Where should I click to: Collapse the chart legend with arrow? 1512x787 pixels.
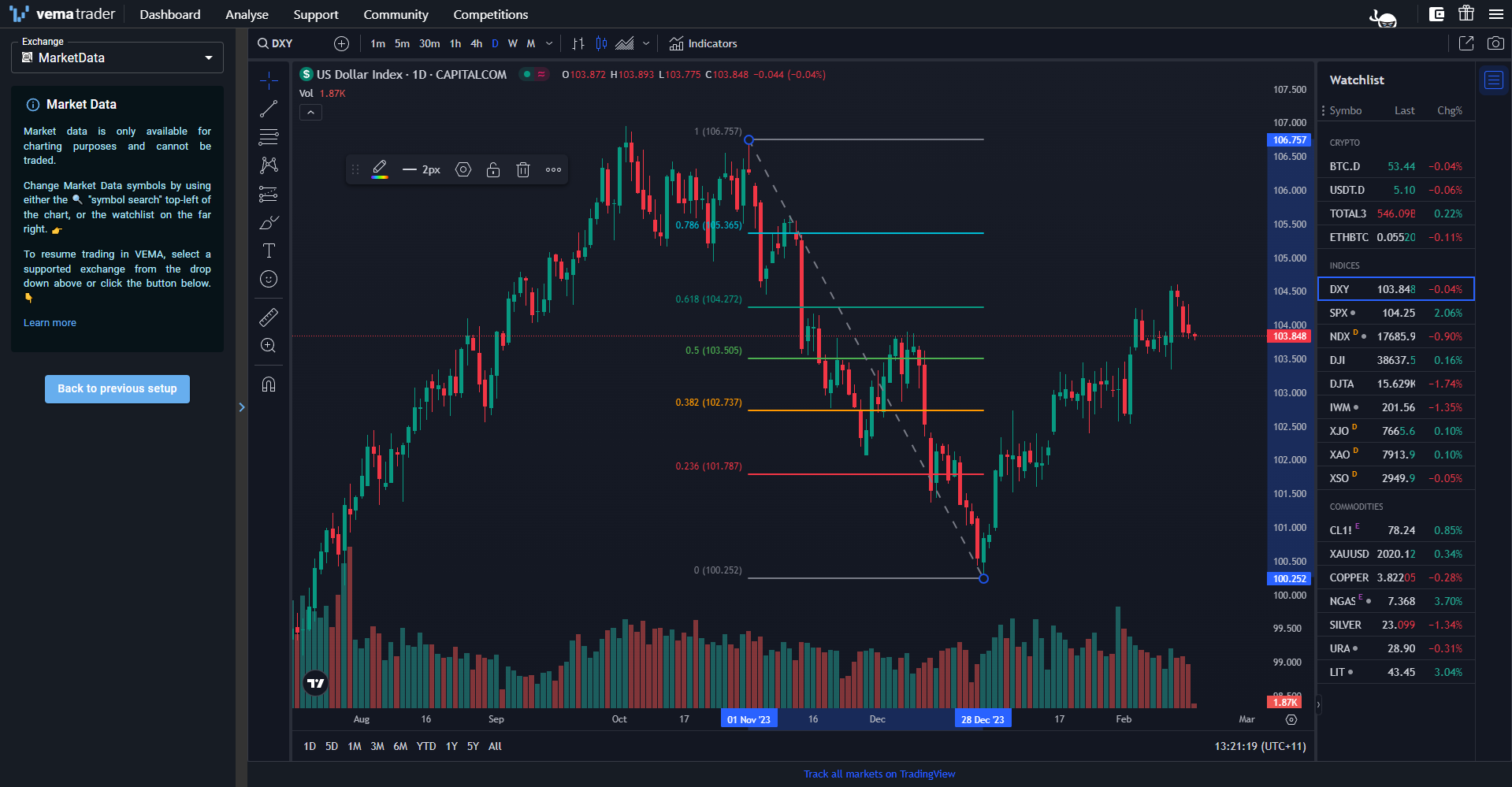click(310, 113)
